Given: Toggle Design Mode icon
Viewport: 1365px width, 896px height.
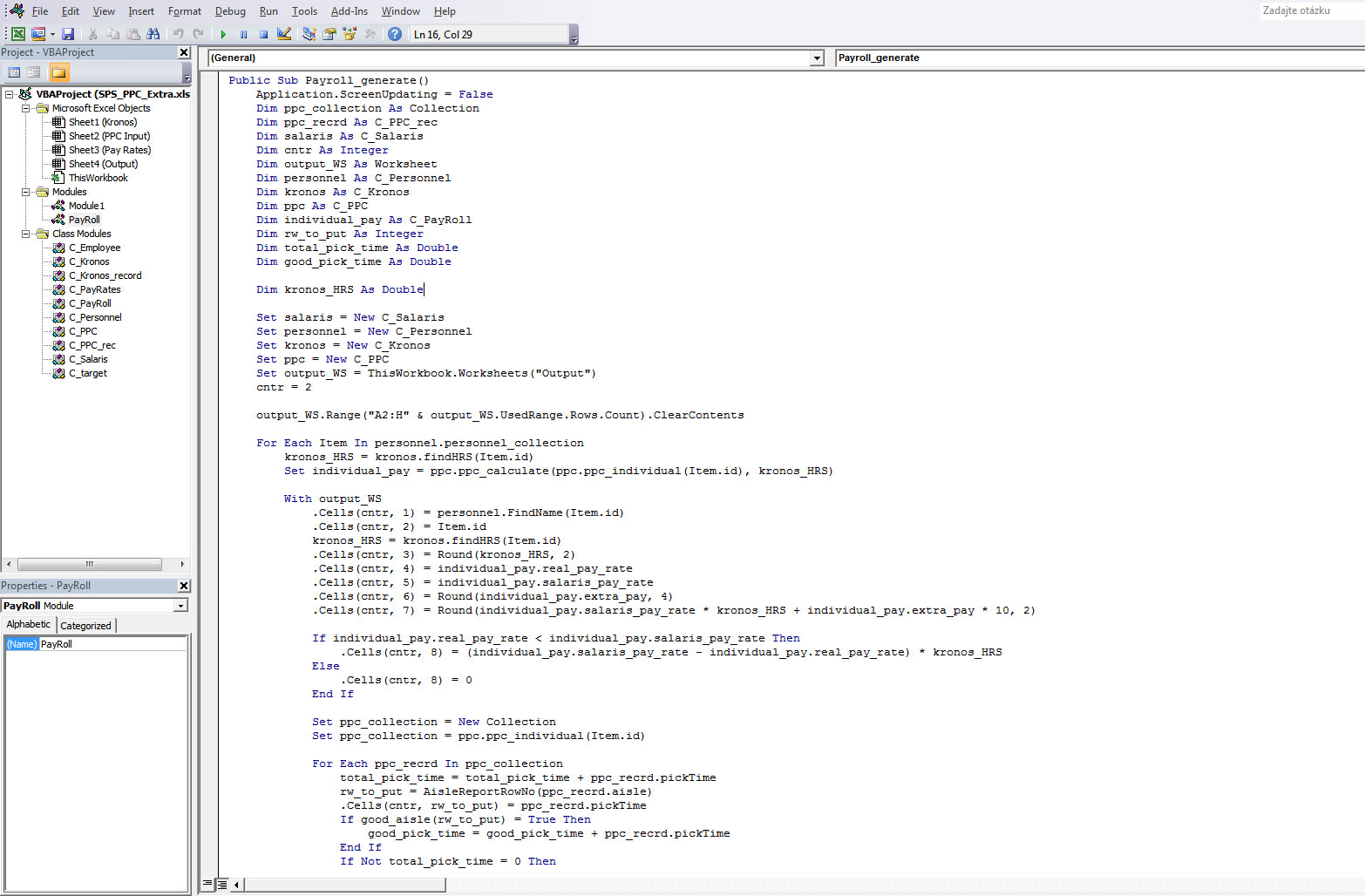Looking at the screenshot, I should point(284,34).
